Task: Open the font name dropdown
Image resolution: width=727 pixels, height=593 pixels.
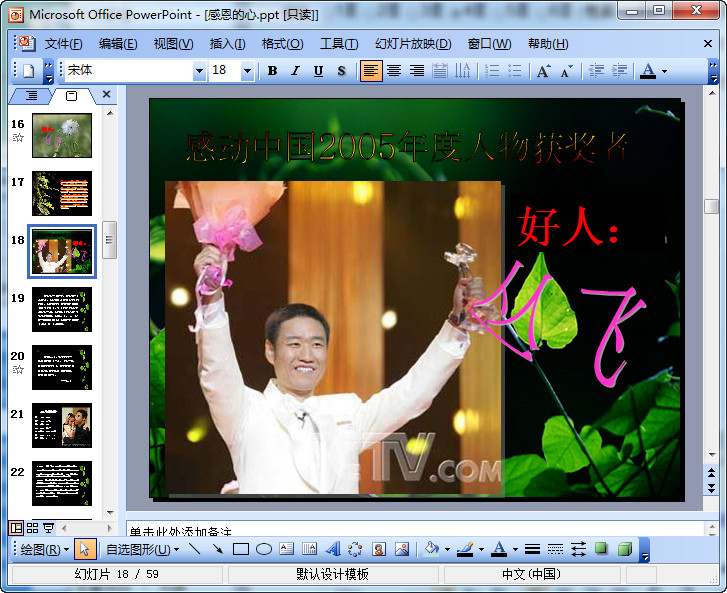Action: [x=199, y=71]
